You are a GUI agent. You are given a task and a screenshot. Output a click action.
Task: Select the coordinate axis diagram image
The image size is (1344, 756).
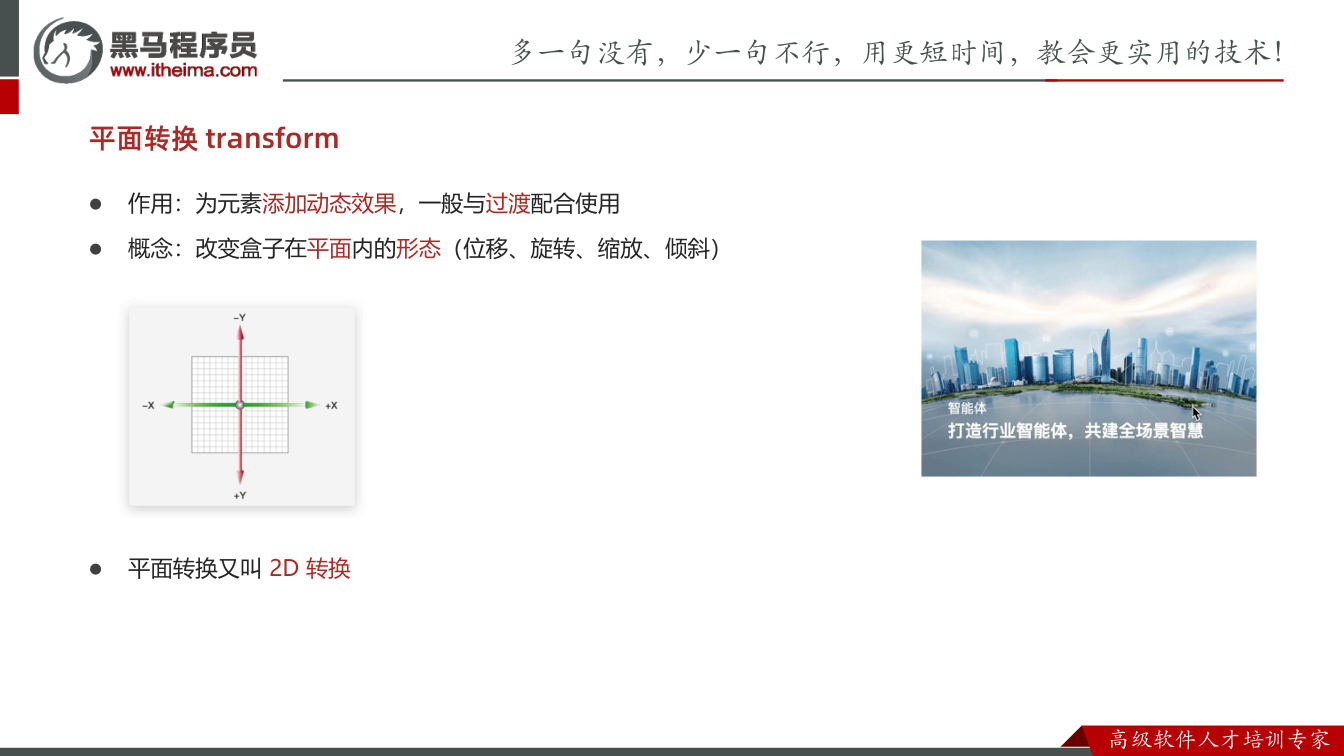(242, 406)
